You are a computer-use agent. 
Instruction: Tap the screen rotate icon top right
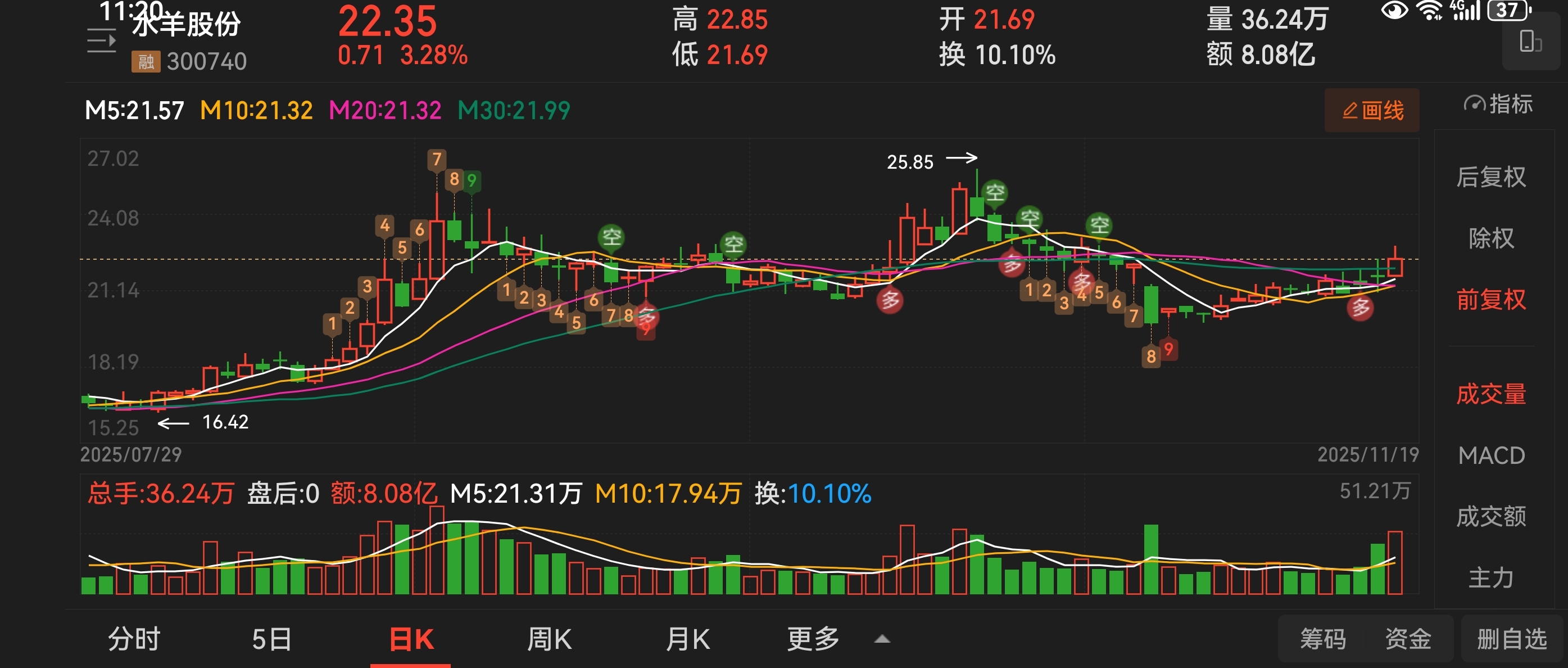(1530, 42)
